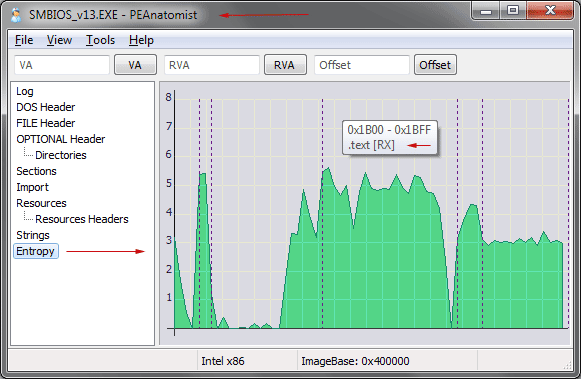581x379 pixels.
Task: Select Strings in the tree
Action: (x=33, y=235)
